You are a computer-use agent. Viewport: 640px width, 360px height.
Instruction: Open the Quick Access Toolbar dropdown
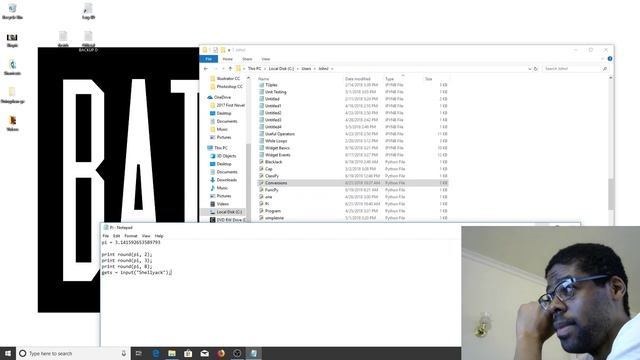click(229, 50)
